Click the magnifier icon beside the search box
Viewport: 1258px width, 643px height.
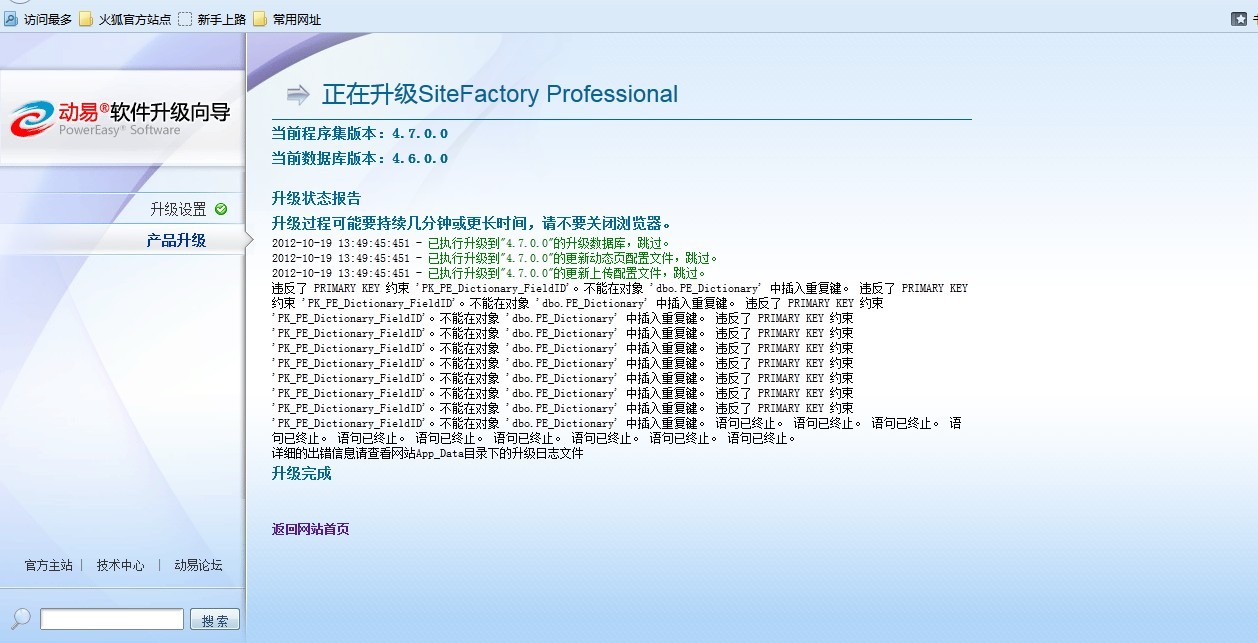(x=20, y=619)
